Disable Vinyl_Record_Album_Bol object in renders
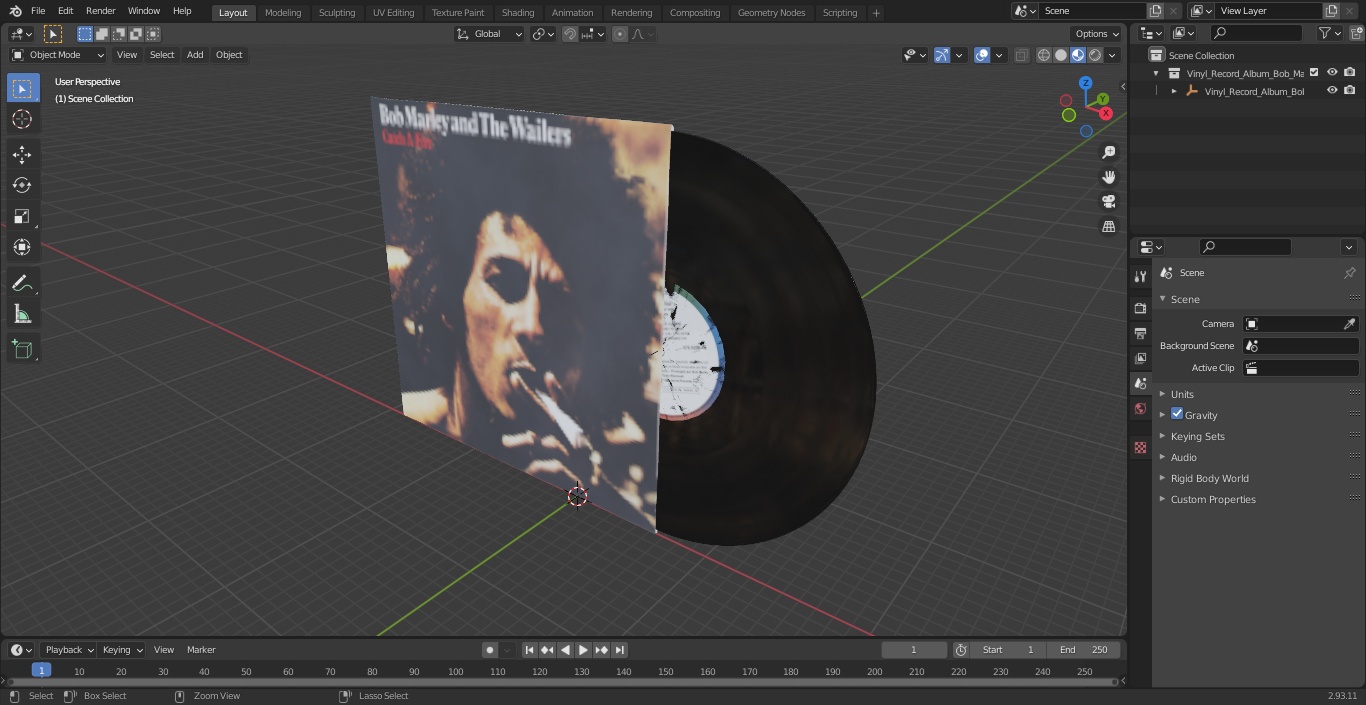Screen dimensions: 1366x705 coord(1350,91)
